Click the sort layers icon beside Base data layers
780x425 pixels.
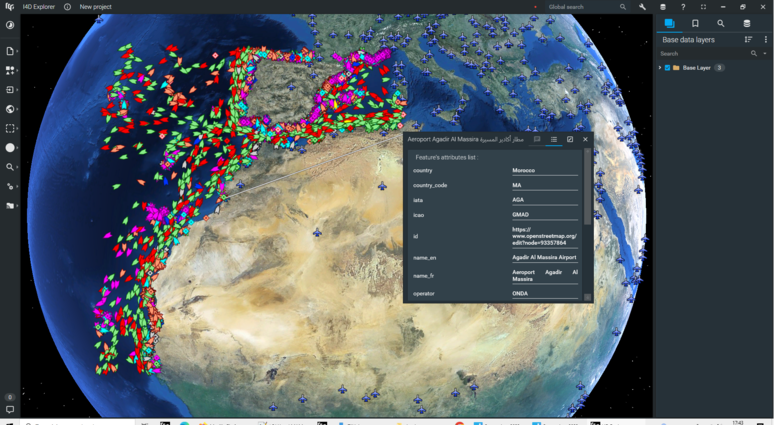[748, 39]
